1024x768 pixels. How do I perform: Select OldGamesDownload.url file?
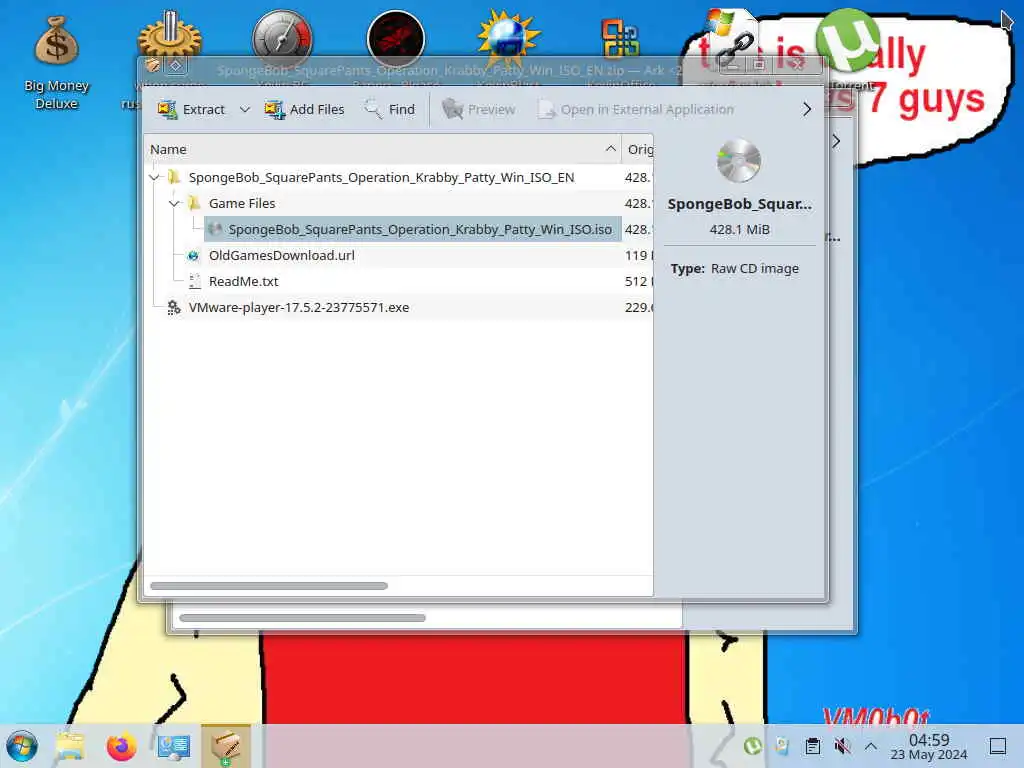pos(398,255)
